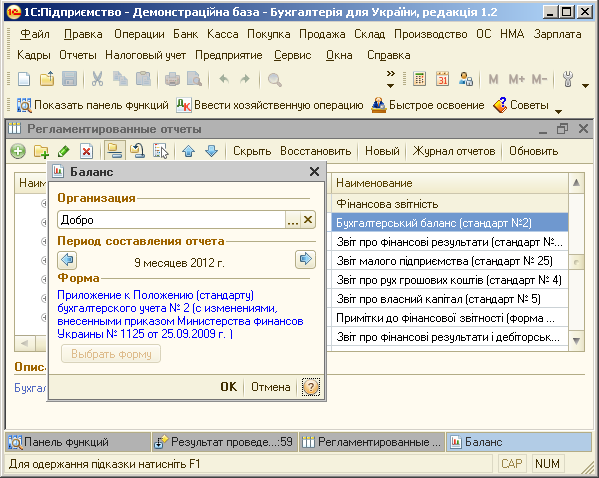Click Ввести хозяйственную операцию
This screenshot has width=599, height=478.
[x=270, y=105]
